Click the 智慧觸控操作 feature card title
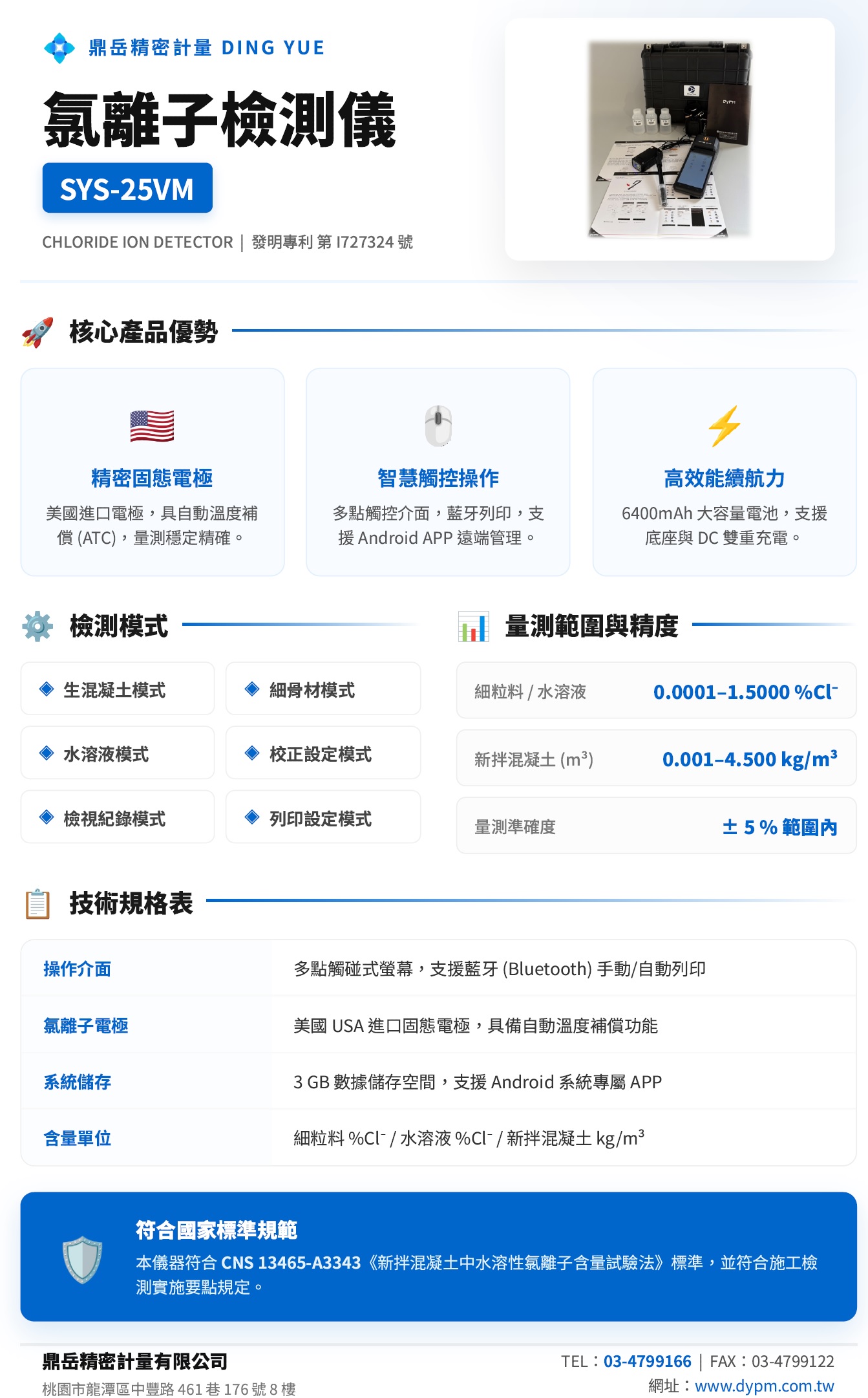Screen dimensions: 868x1398 pos(438,479)
